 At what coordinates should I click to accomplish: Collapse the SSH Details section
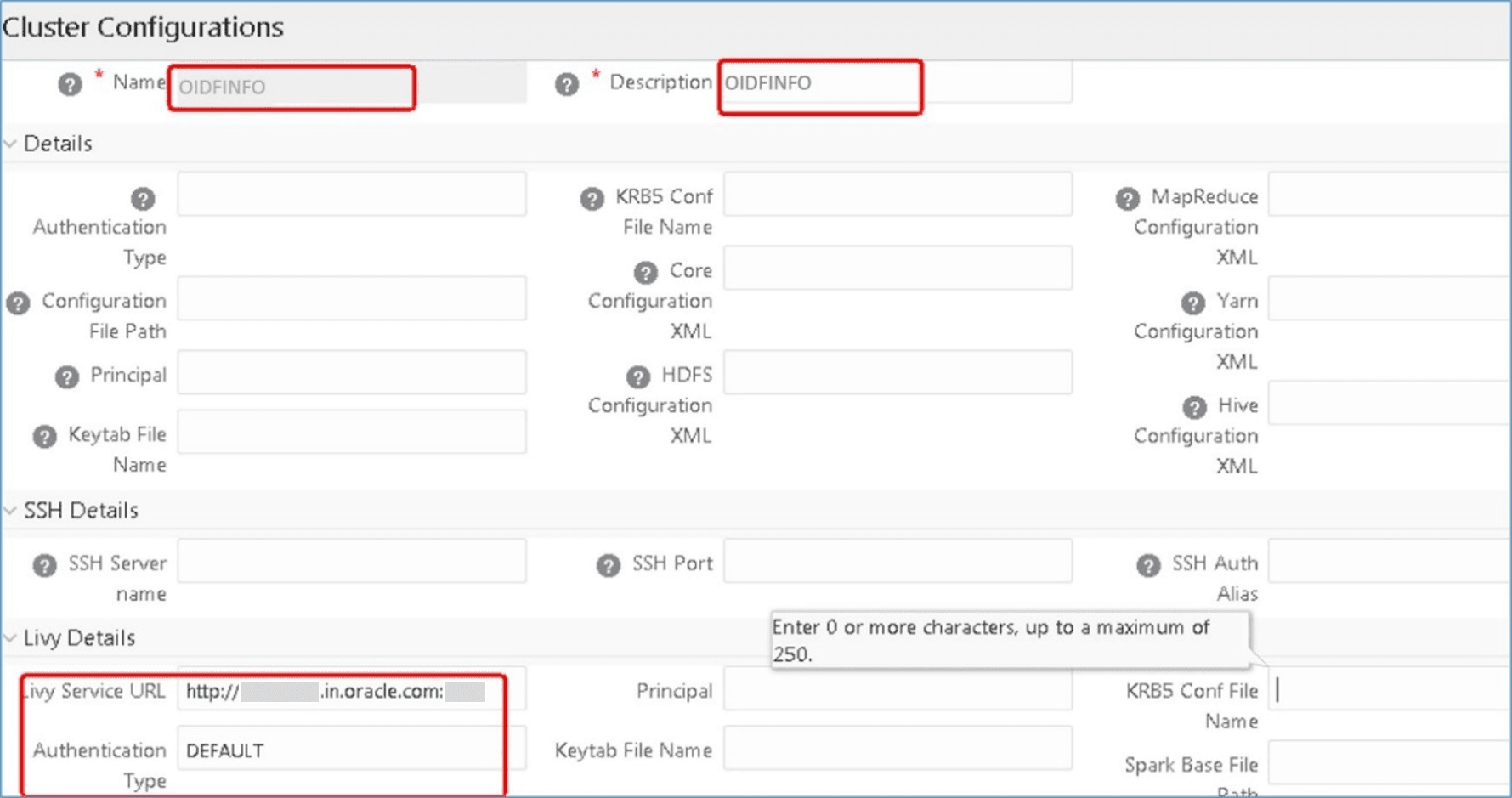10,510
